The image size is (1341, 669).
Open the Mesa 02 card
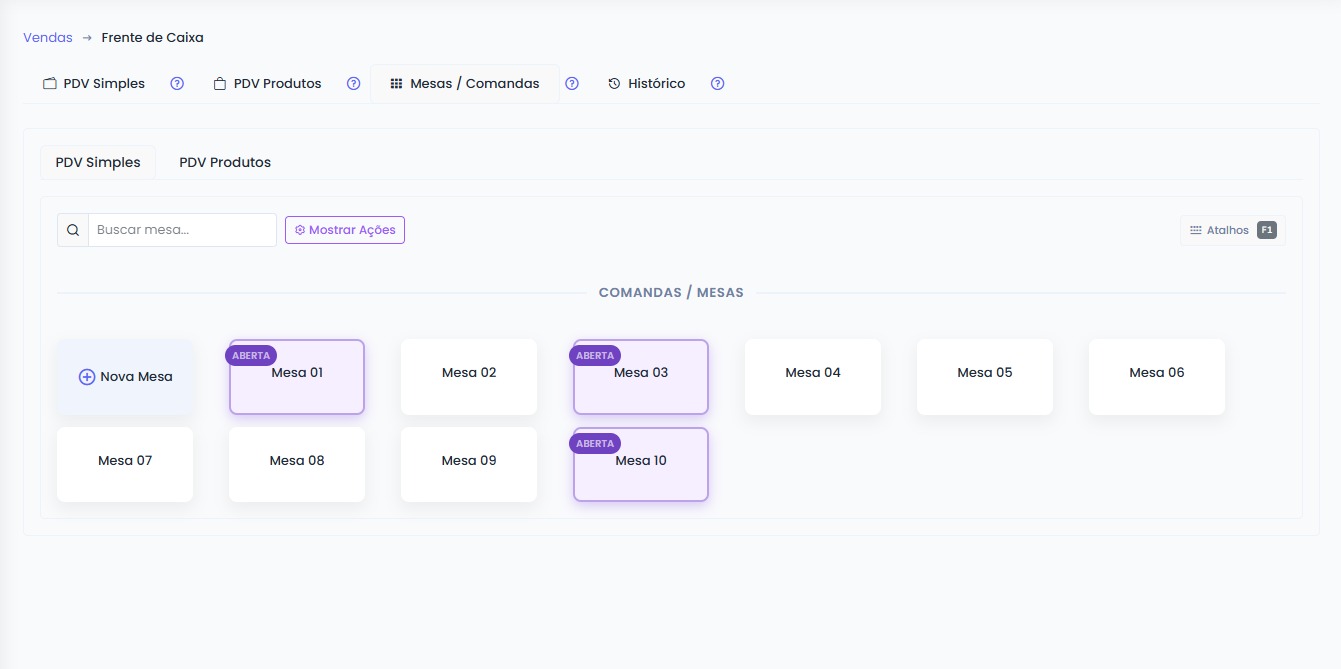[x=469, y=377]
